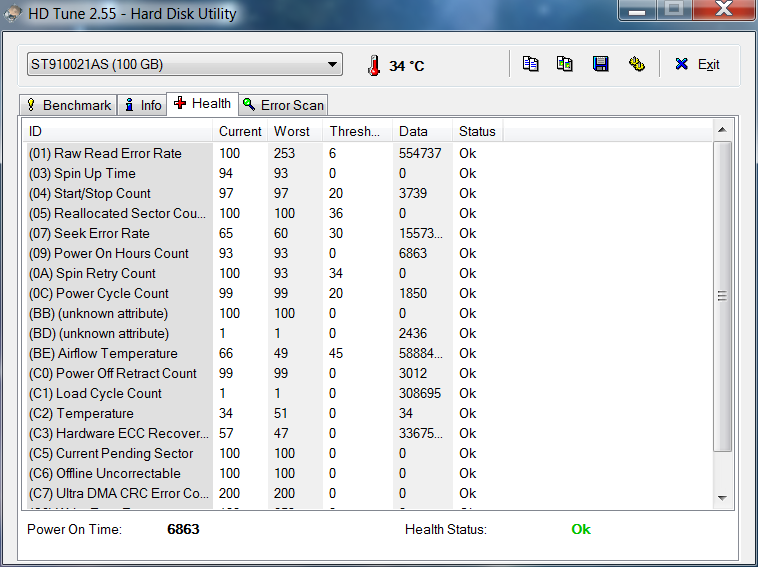Sort by the ID column header
Image resolution: width=758 pixels, height=567 pixels.
click(117, 131)
